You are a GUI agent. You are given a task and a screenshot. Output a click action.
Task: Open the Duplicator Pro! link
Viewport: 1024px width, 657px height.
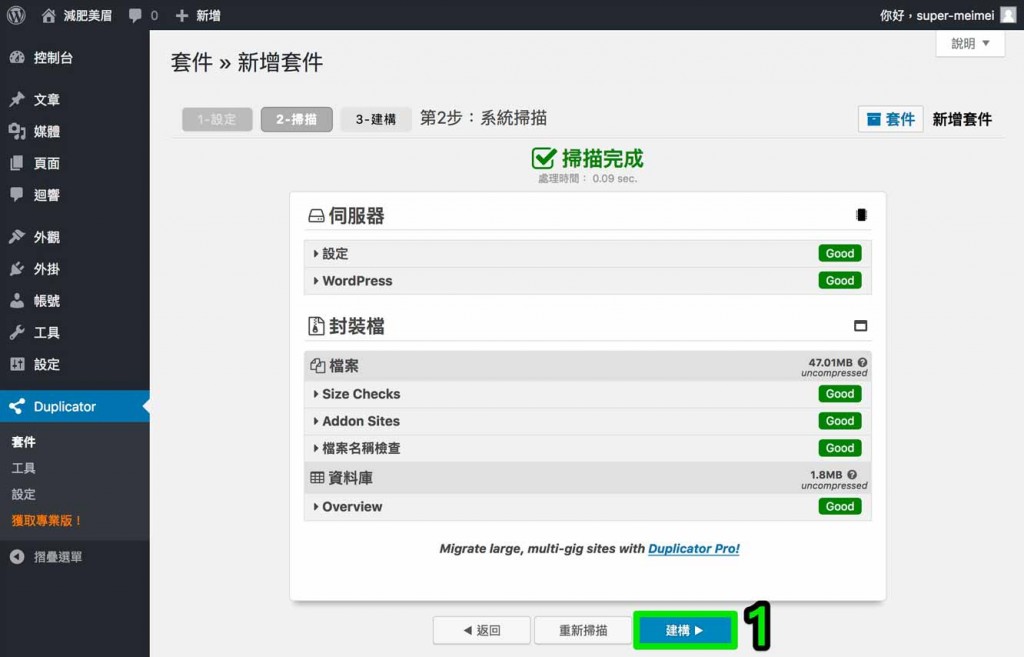tap(694, 549)
